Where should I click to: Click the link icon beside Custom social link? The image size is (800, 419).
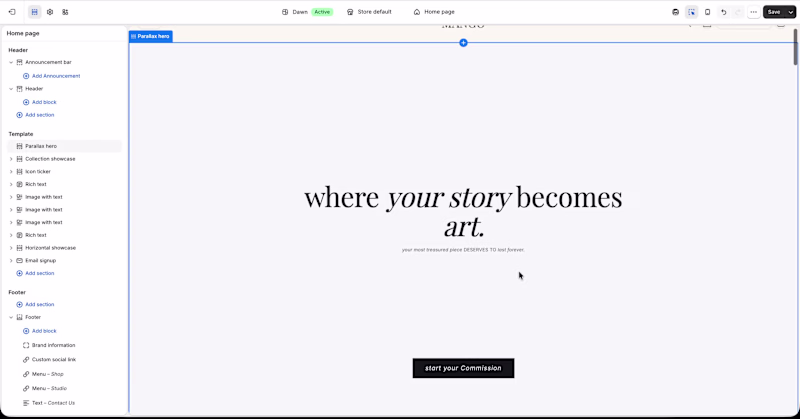pyautogui.click(x=26, y=359)
